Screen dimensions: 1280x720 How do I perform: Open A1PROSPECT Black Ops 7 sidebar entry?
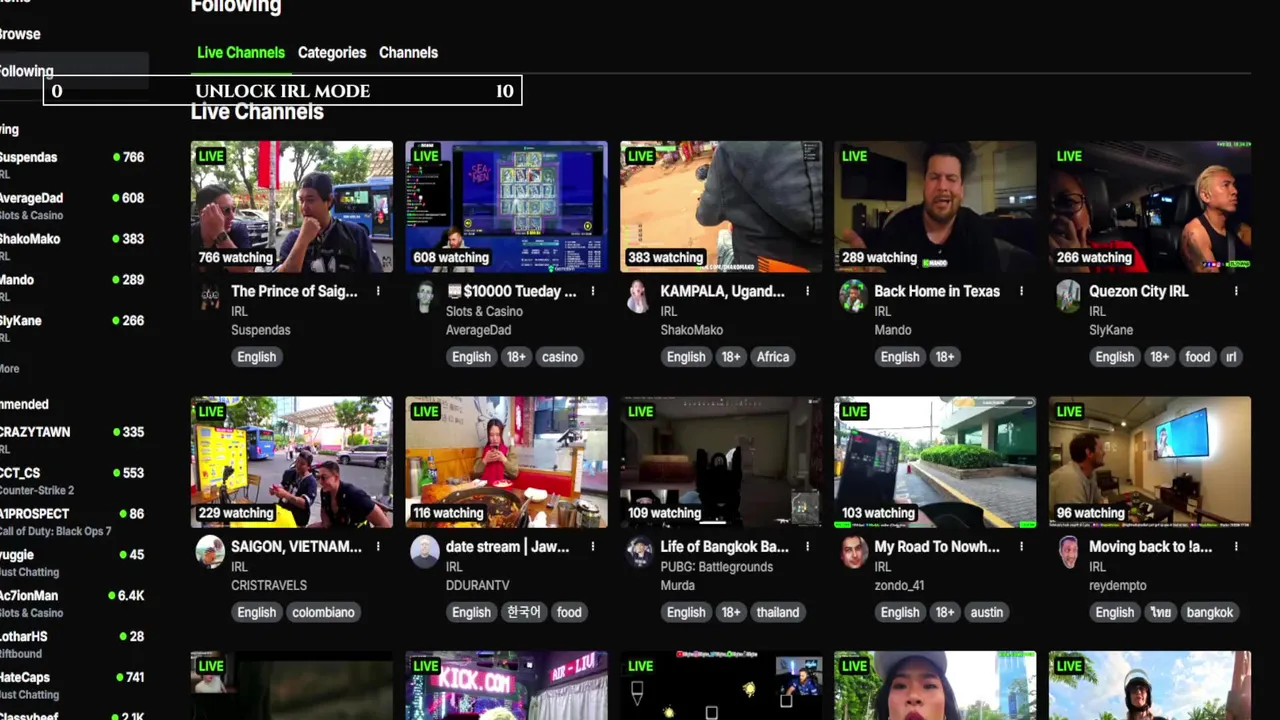(x=72, y=521)
